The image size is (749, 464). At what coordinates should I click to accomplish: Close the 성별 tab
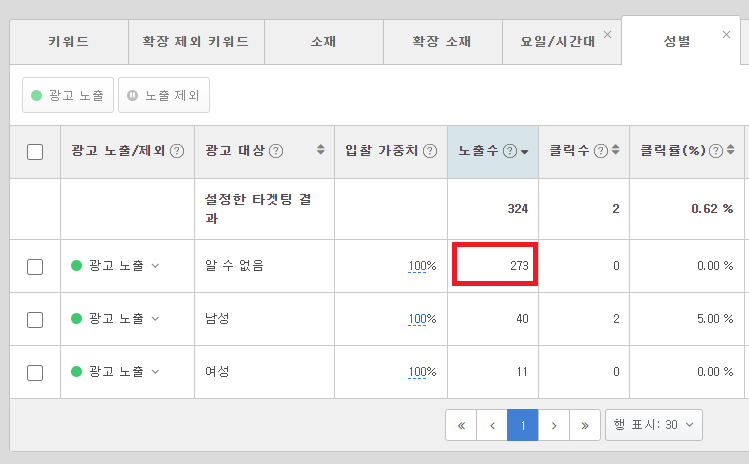click(x=726, y=35)
